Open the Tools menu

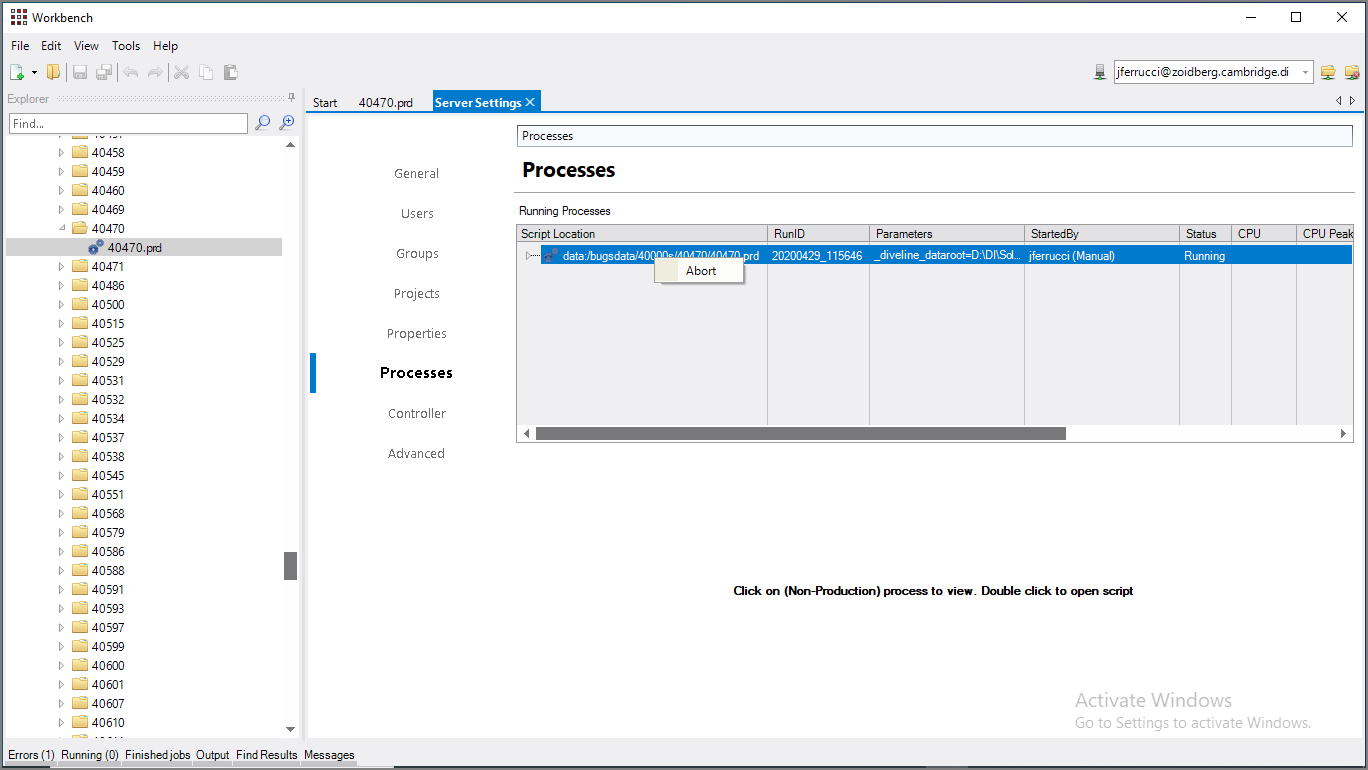pyautogui.click(x=126, y=46)
